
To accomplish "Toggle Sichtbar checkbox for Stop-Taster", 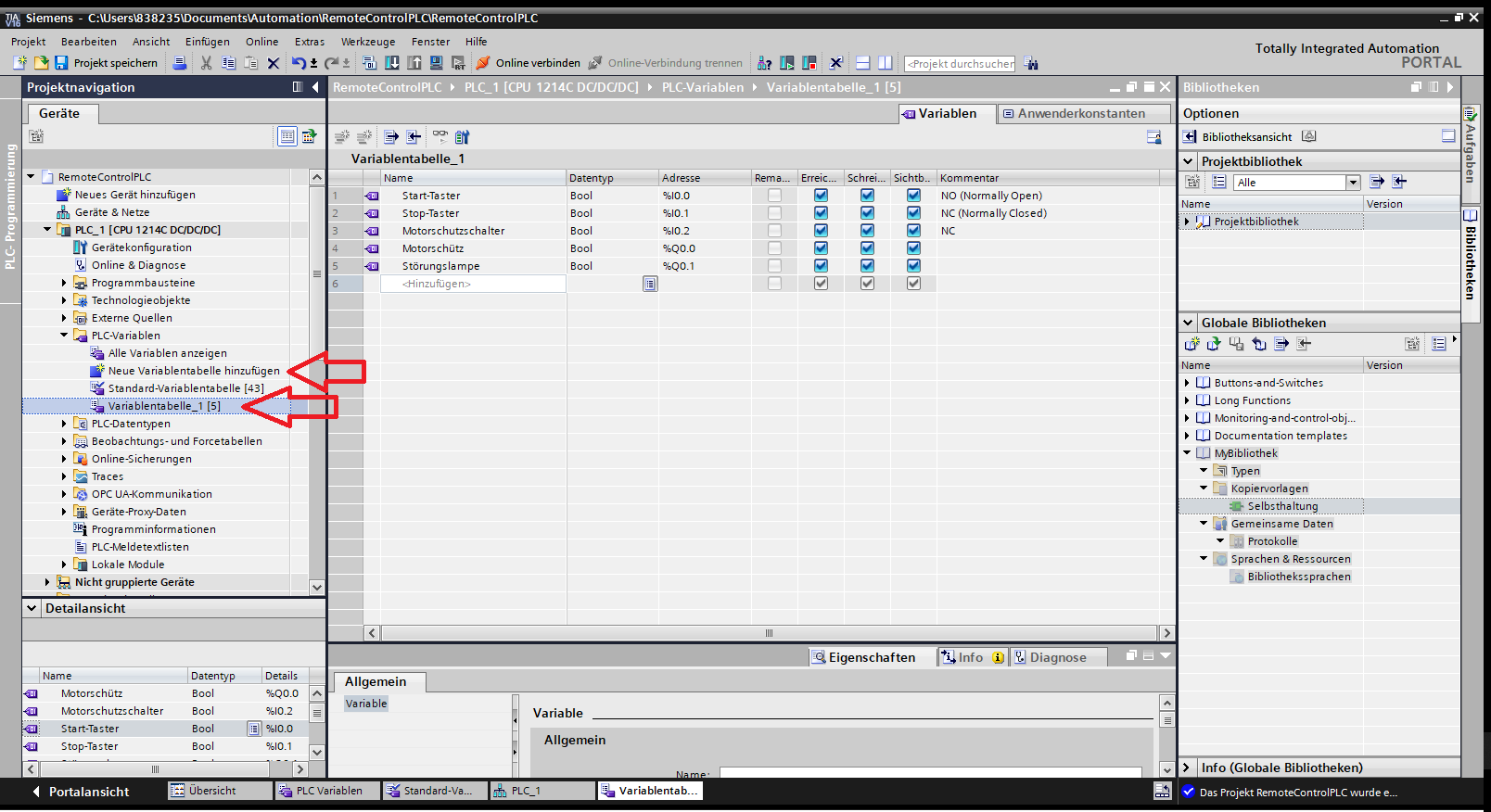I will (913, 213).
